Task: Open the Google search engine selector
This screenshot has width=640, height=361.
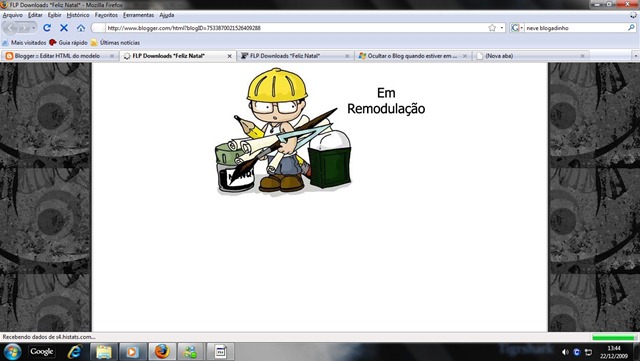Action: [517, 28]
